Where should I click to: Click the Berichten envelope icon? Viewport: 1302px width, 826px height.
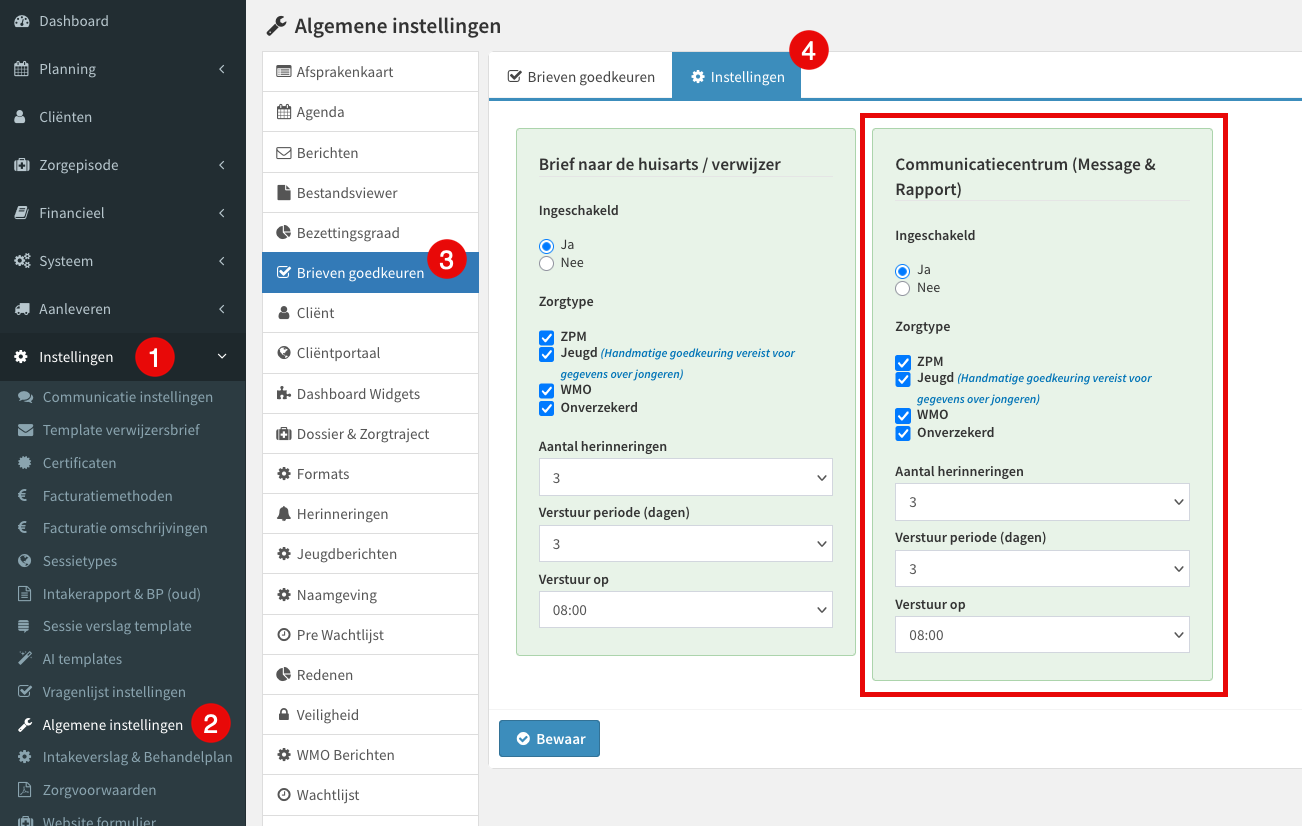pyautogui.click(x=284, y=153)
